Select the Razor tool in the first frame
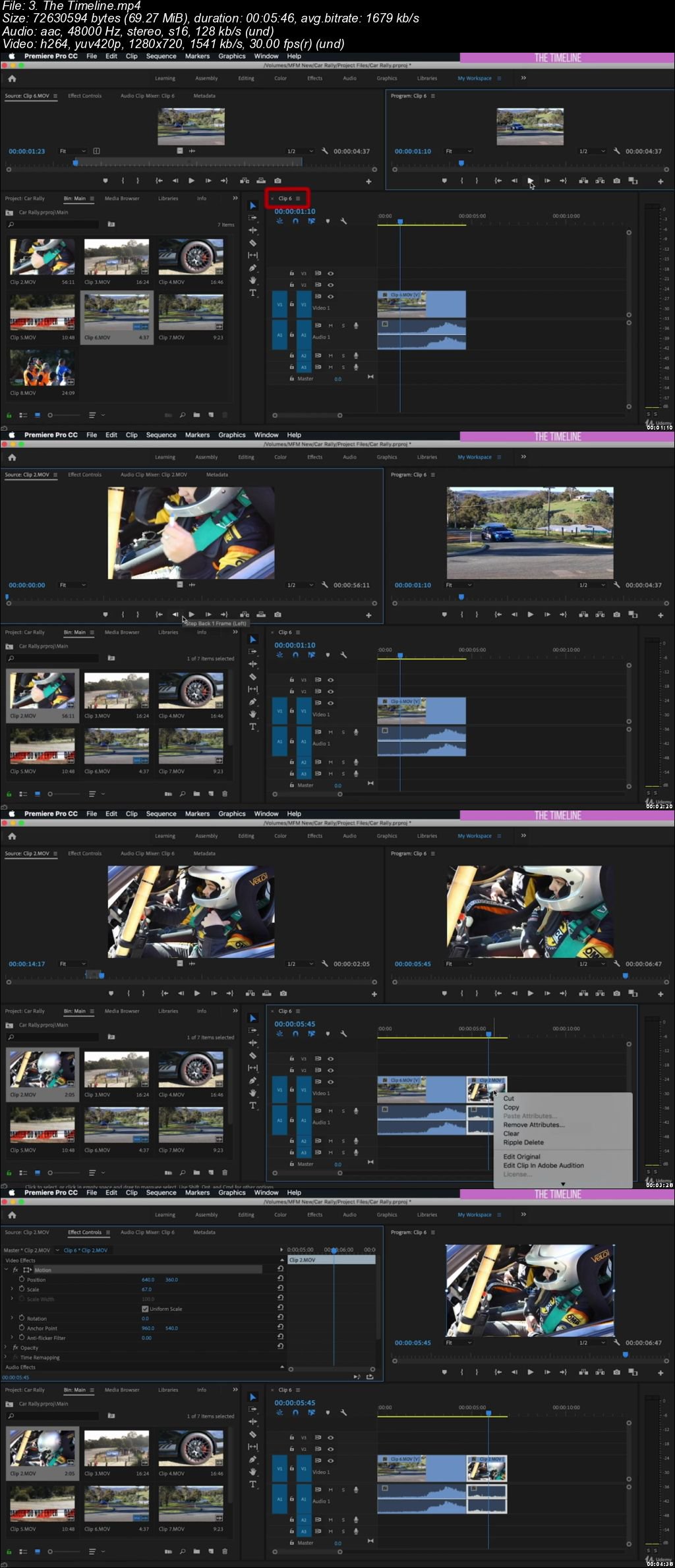 click(x=252, y=242)
